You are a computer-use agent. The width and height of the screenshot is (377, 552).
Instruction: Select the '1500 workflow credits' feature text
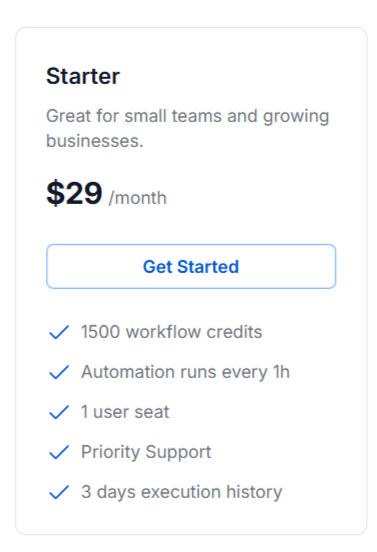(171, 332)
